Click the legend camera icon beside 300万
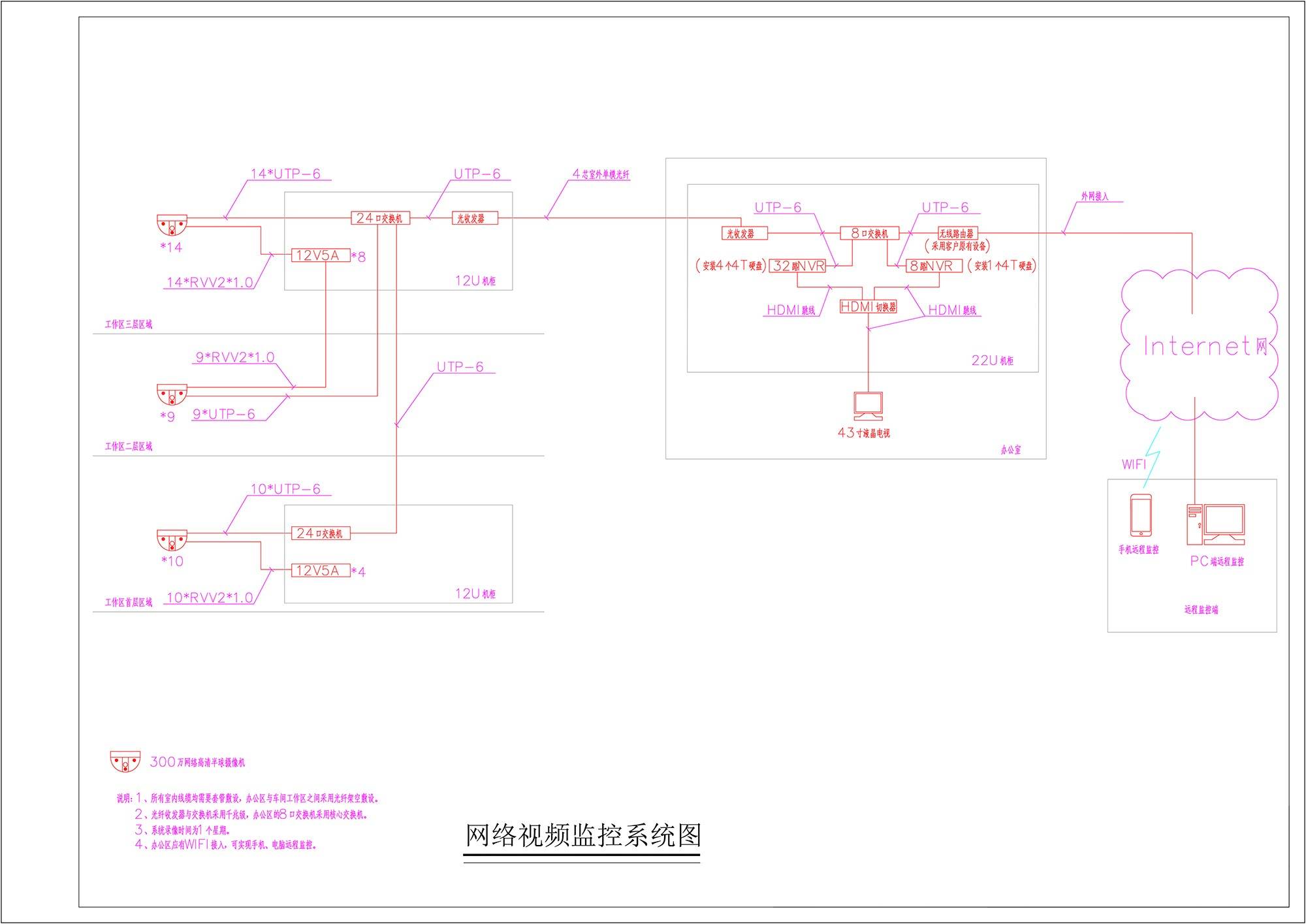The height and width of the screenshot is (924, 1306). (x=125, y=762)
